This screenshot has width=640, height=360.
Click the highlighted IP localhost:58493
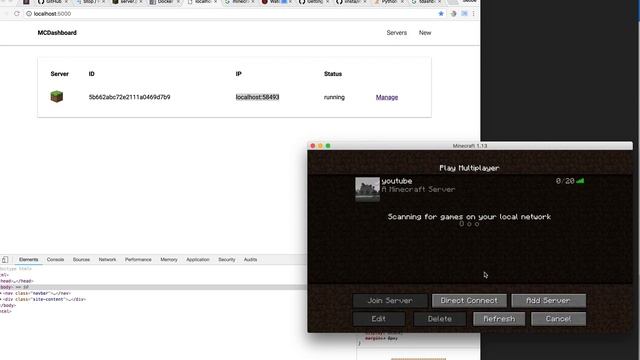tap(258, 97)
